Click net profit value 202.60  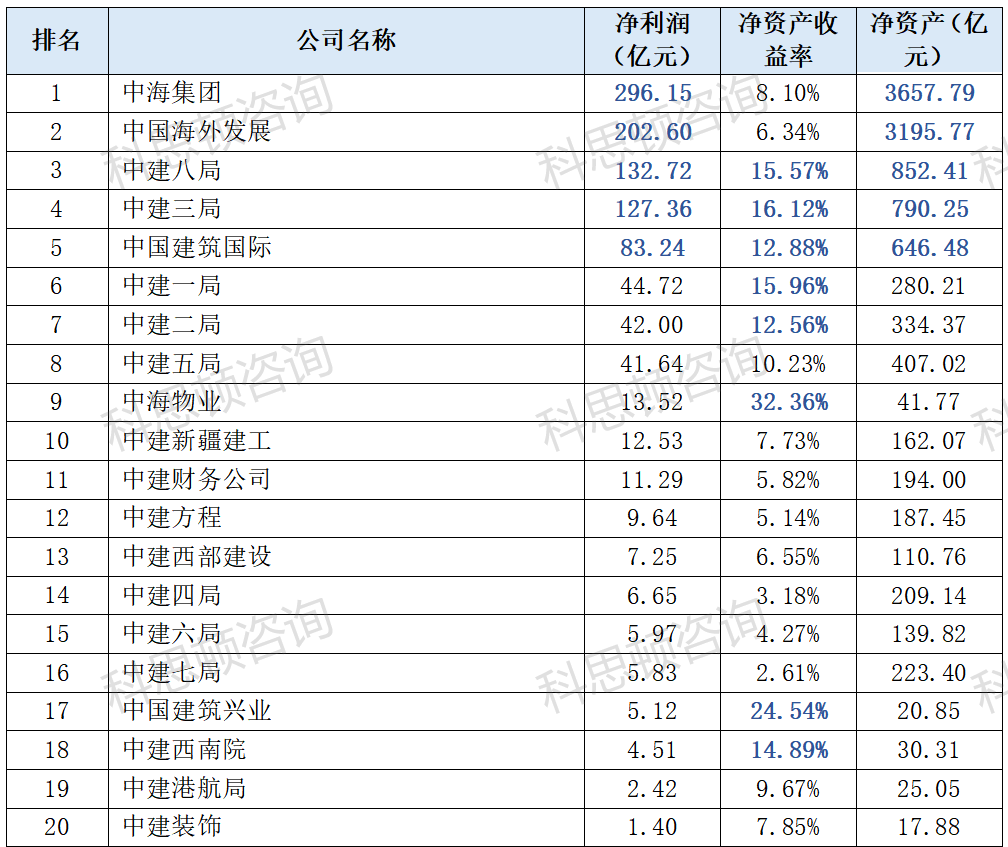(652, 132)
